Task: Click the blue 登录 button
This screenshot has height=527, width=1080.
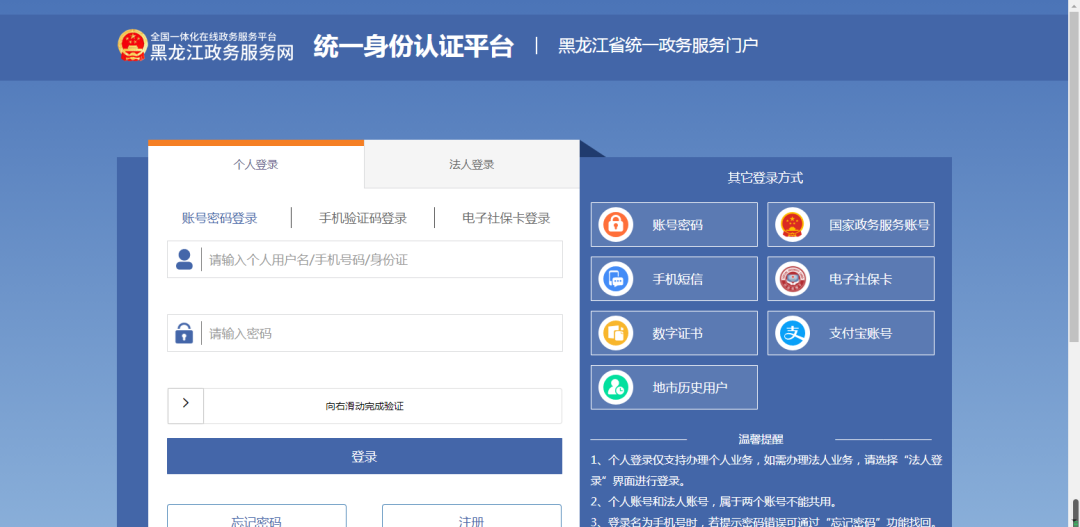Action: [x=364, y=456]
